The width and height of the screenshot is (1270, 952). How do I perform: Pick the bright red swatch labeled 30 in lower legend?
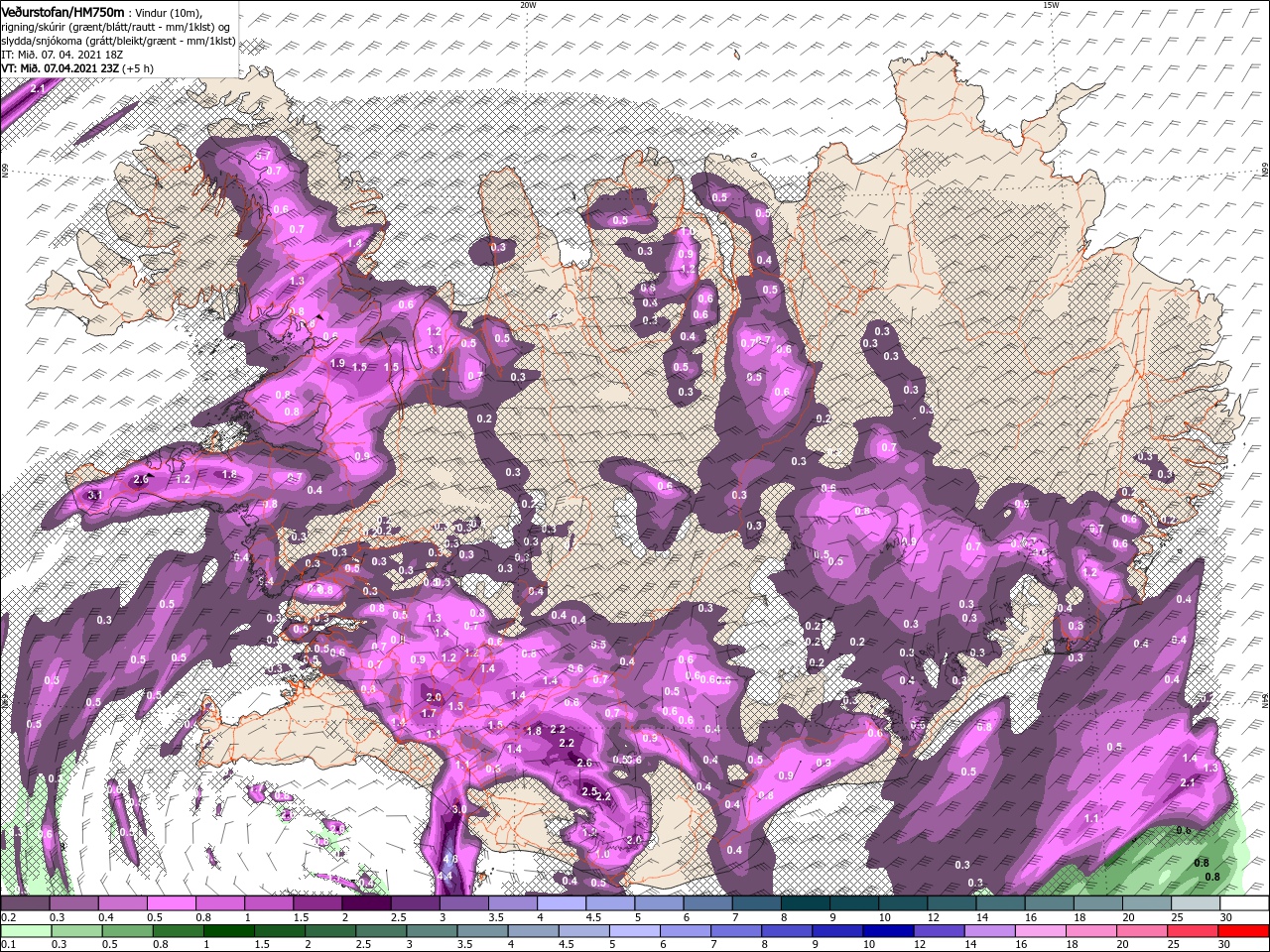[1244, 930]
